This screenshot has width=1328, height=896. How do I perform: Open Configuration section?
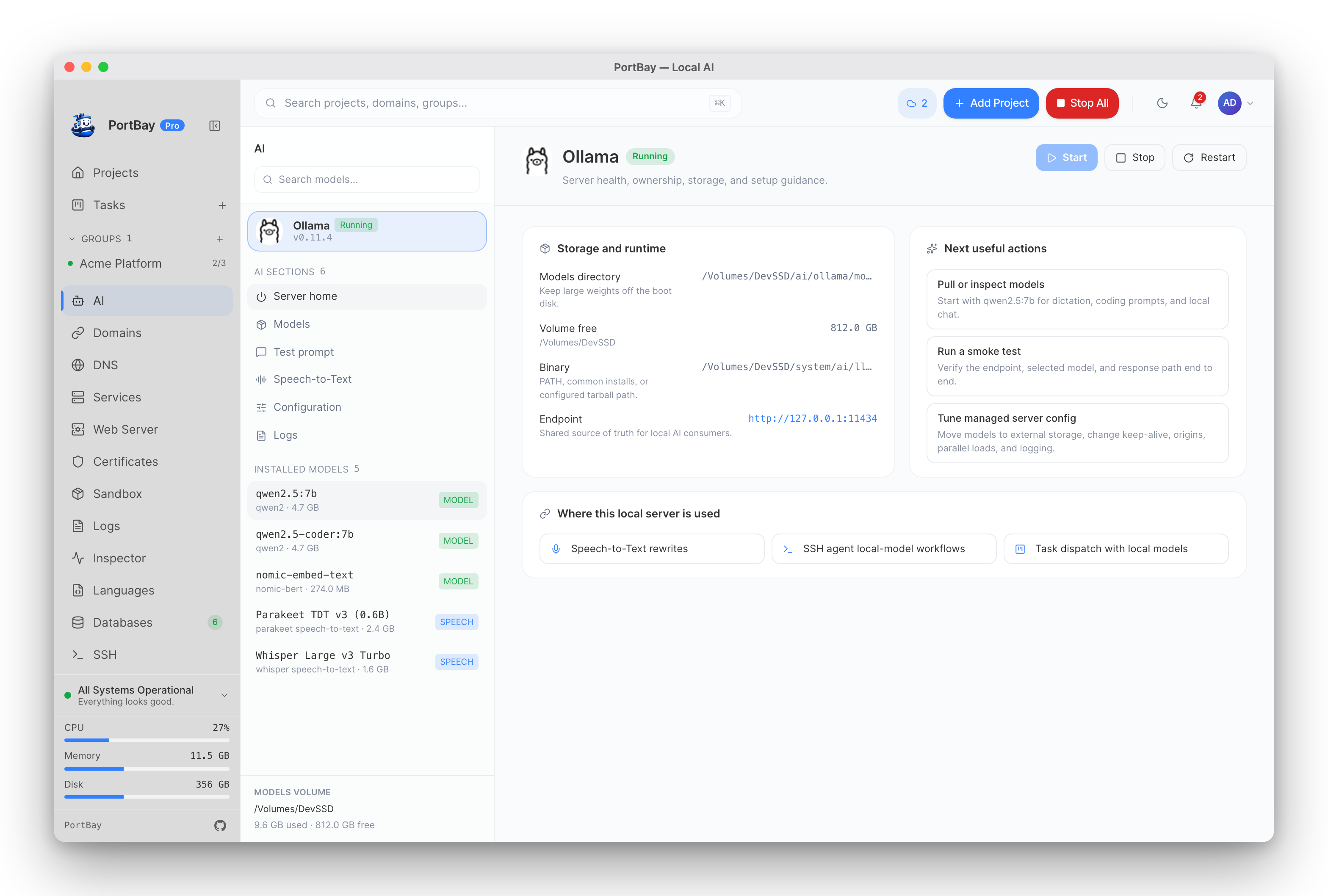(x=367, y=407)
